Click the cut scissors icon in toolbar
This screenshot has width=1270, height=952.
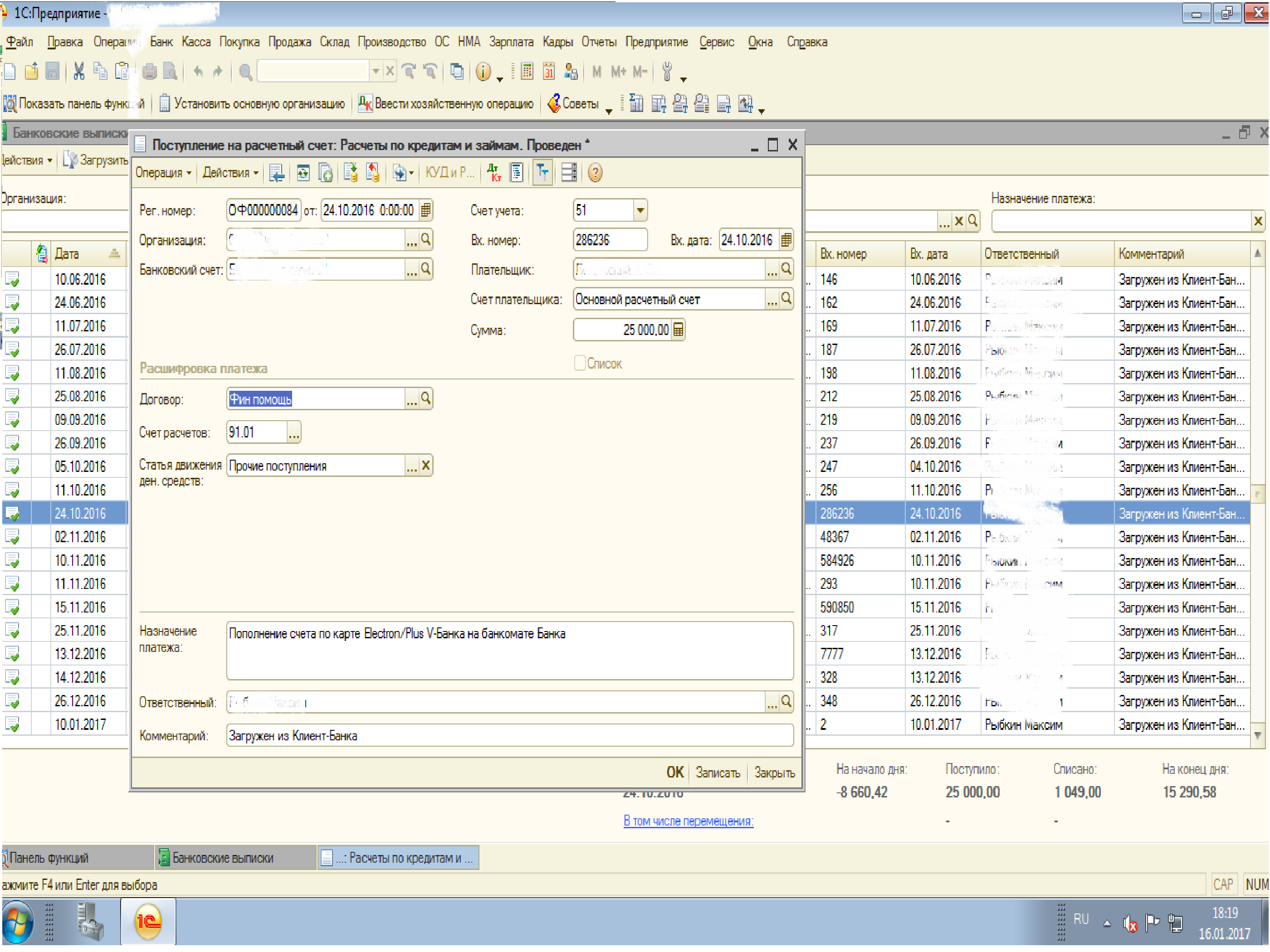click(78, 71)
